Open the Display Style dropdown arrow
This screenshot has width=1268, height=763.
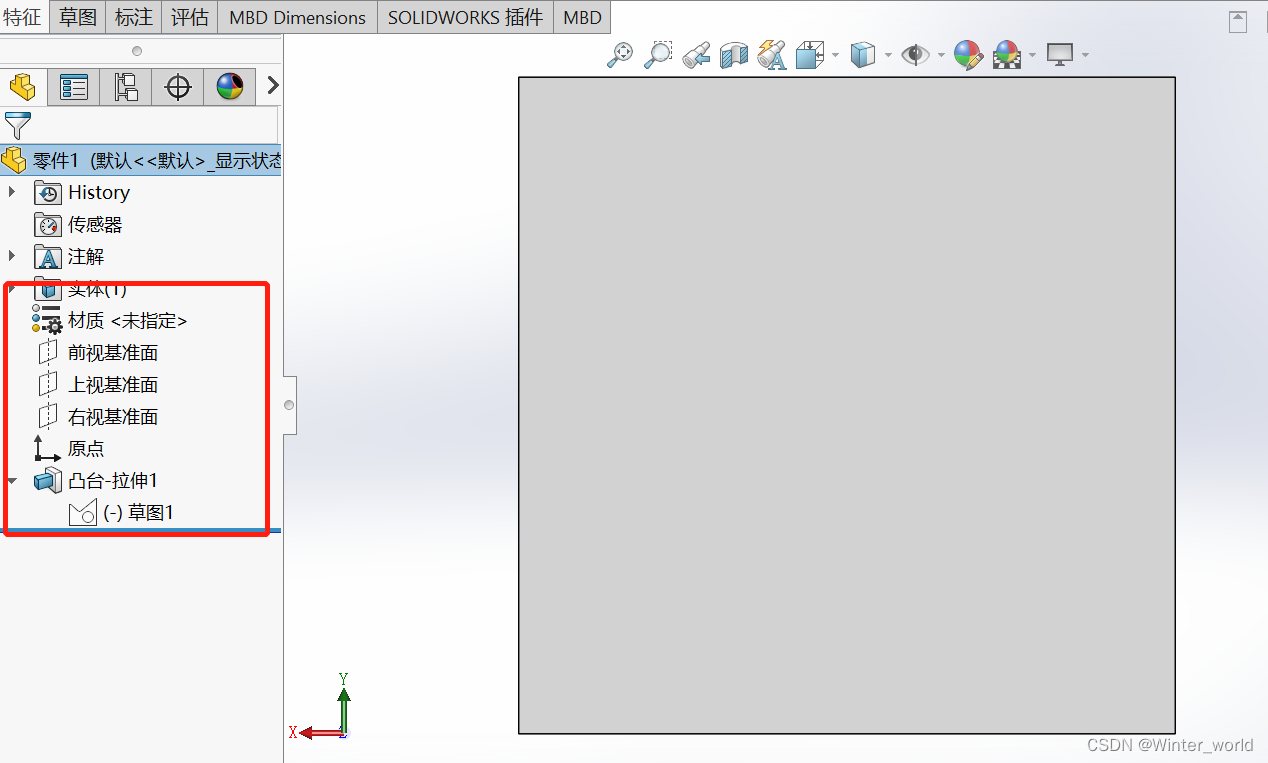[889, 55]
